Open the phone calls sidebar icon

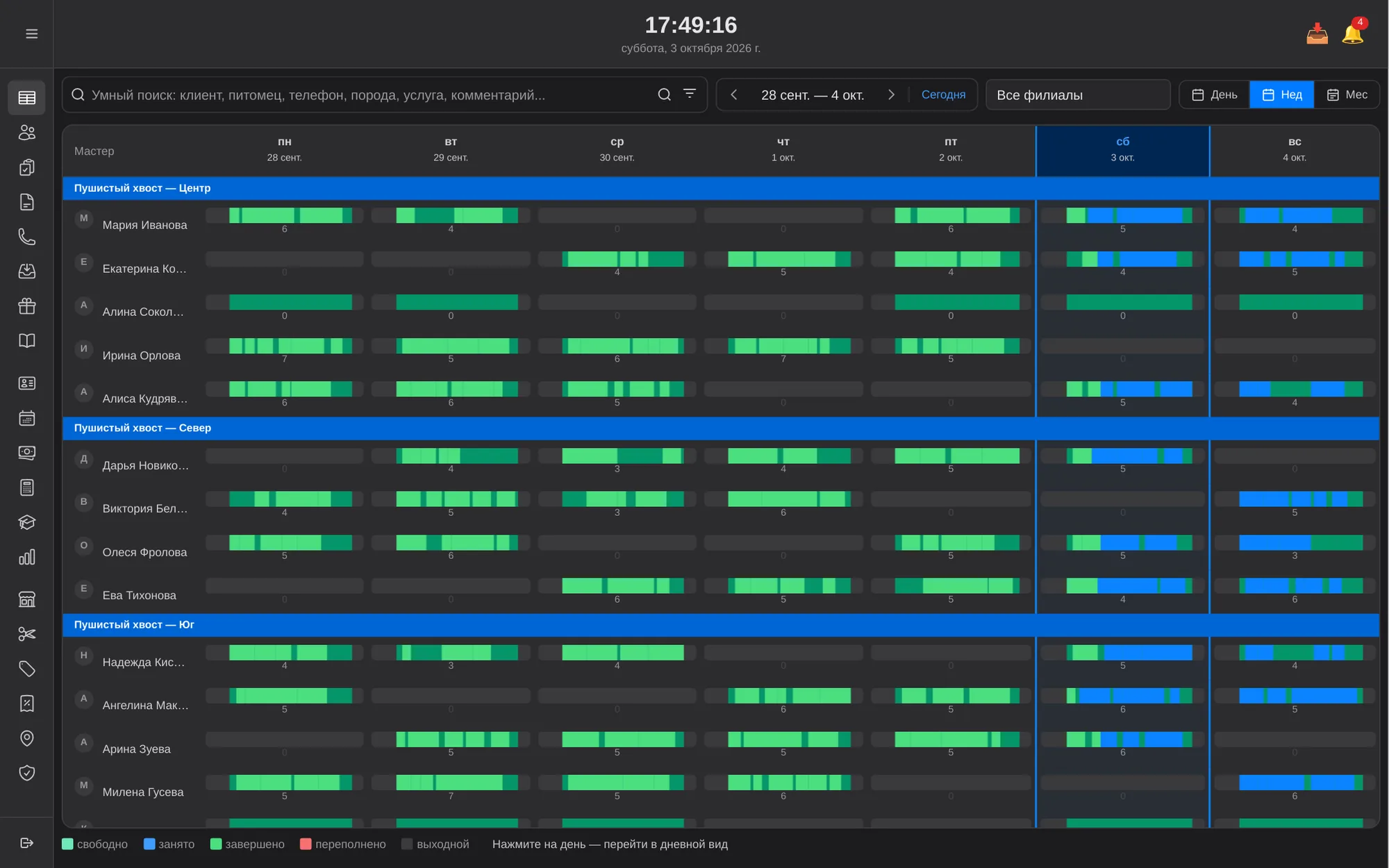[x=27, y=237]
